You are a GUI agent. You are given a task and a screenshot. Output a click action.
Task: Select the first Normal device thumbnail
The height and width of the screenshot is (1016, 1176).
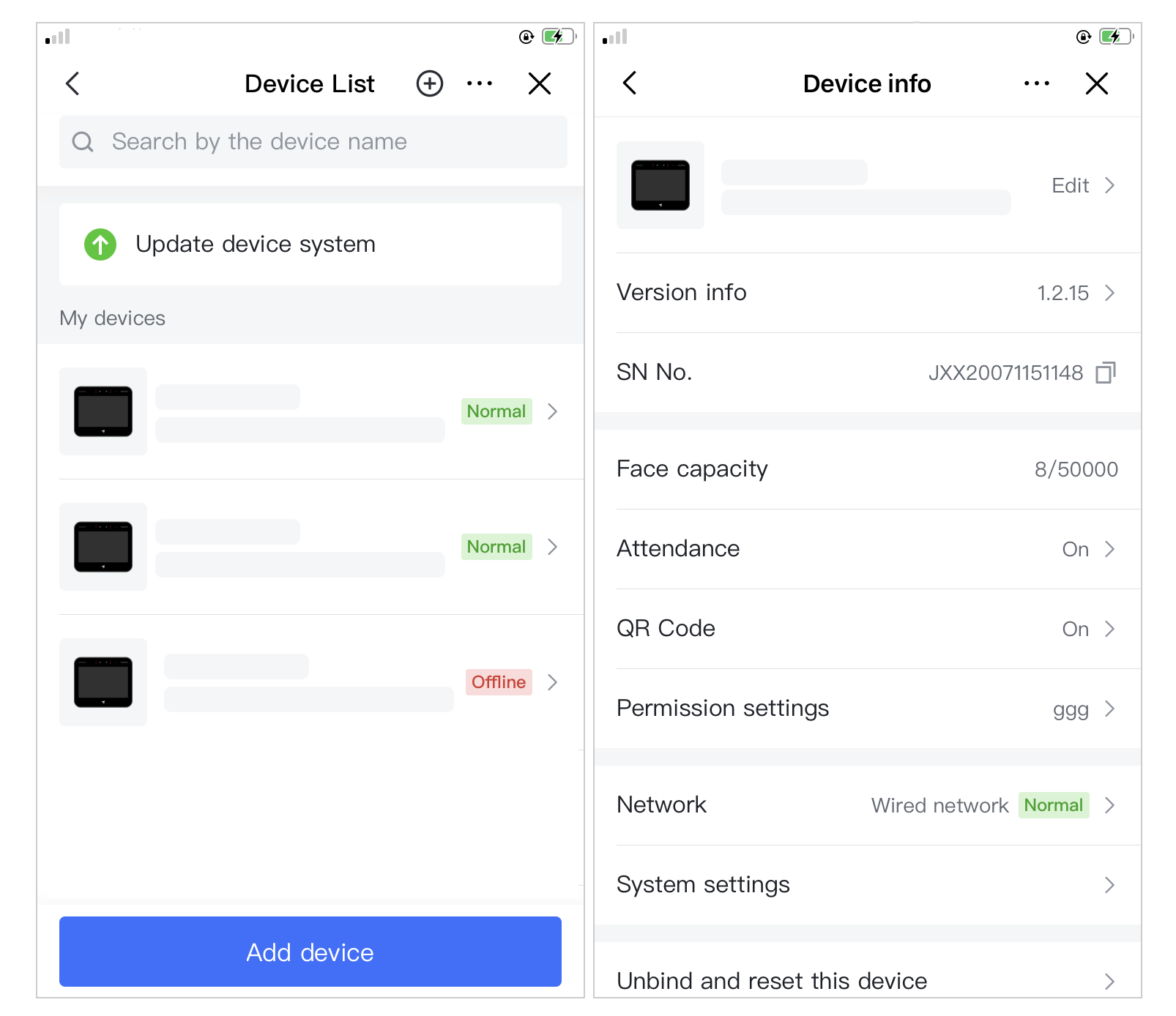(103, 411)
